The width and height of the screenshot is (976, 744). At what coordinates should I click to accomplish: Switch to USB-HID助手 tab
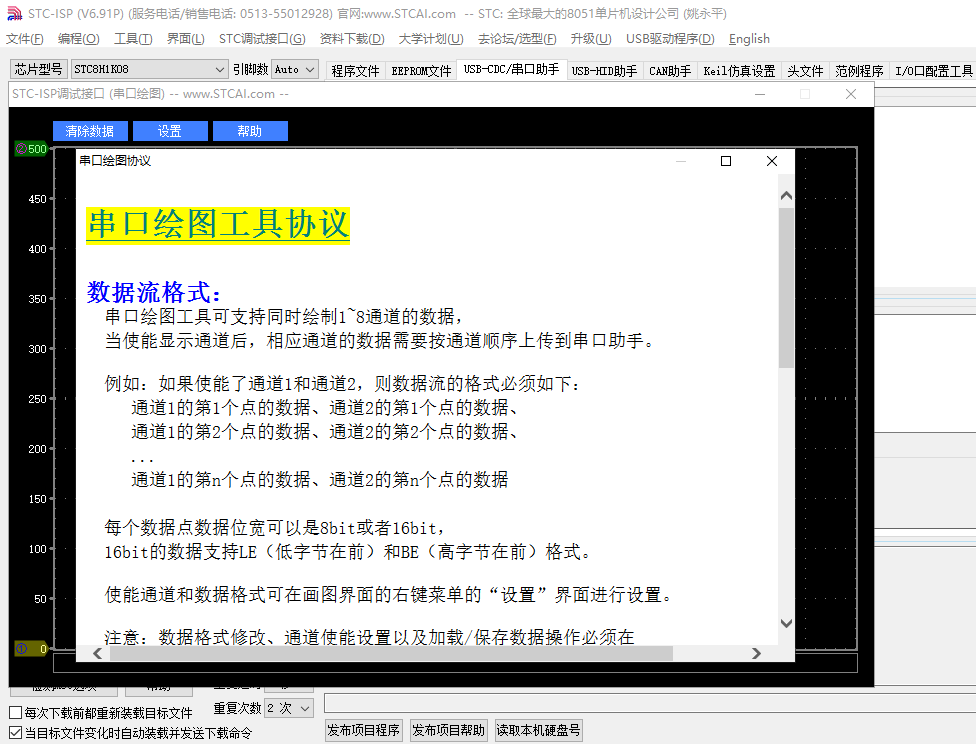pos(604,71)
